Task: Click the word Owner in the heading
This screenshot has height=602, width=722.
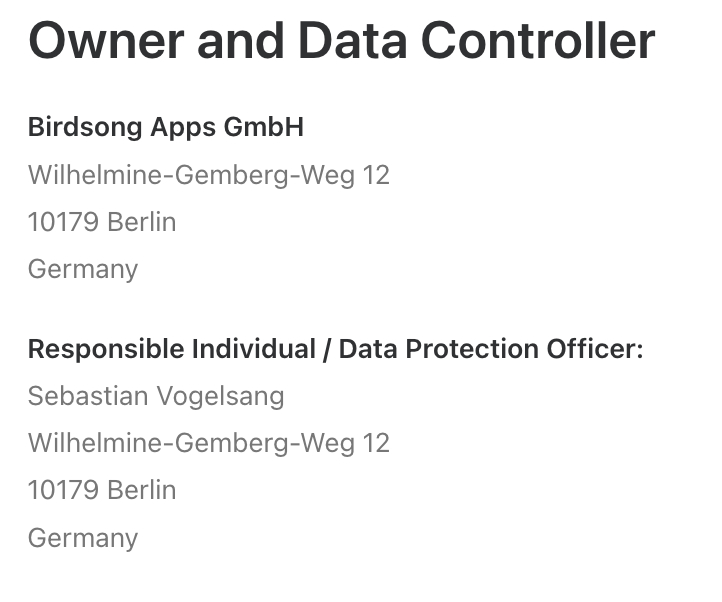Action: pos(106,41)
